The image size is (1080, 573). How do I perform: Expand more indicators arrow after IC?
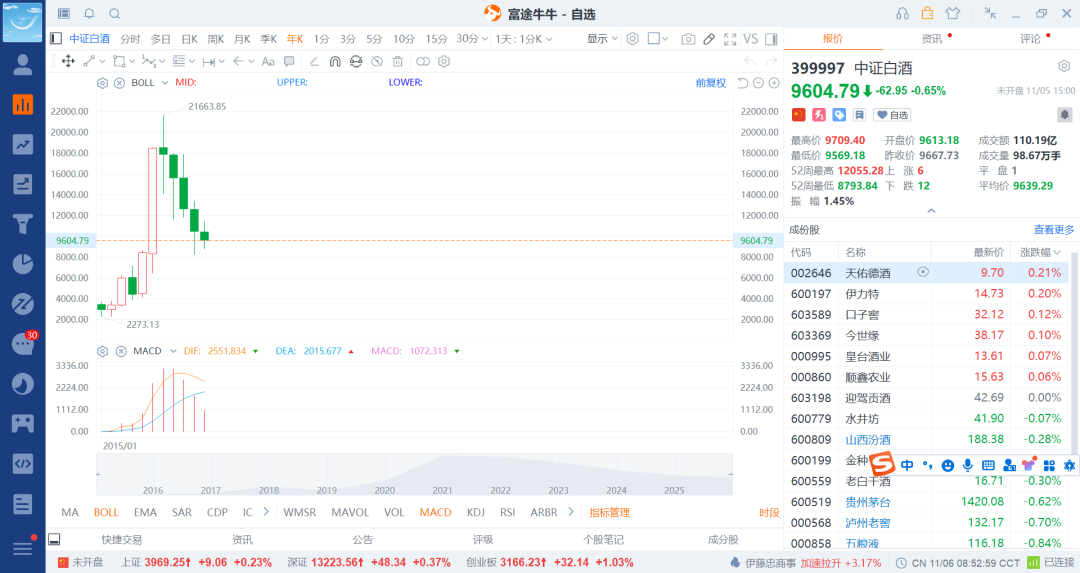pos(266,512)
